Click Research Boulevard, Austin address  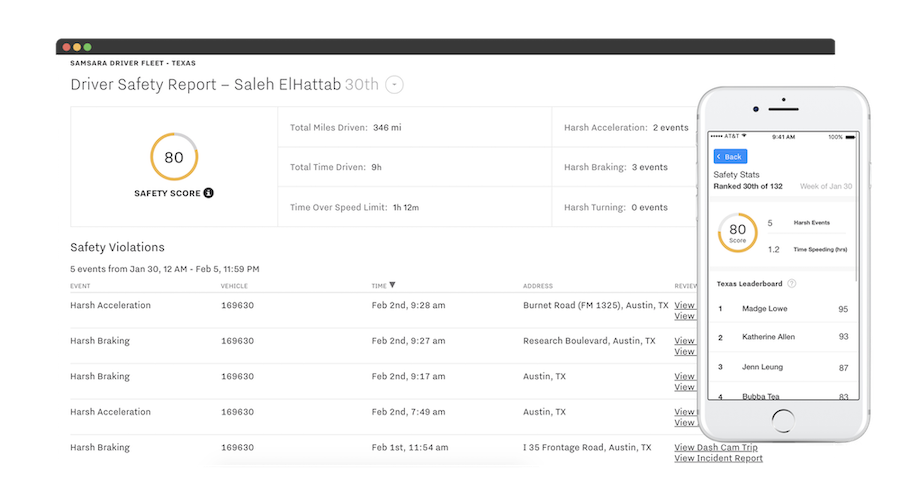pos(589,341)
